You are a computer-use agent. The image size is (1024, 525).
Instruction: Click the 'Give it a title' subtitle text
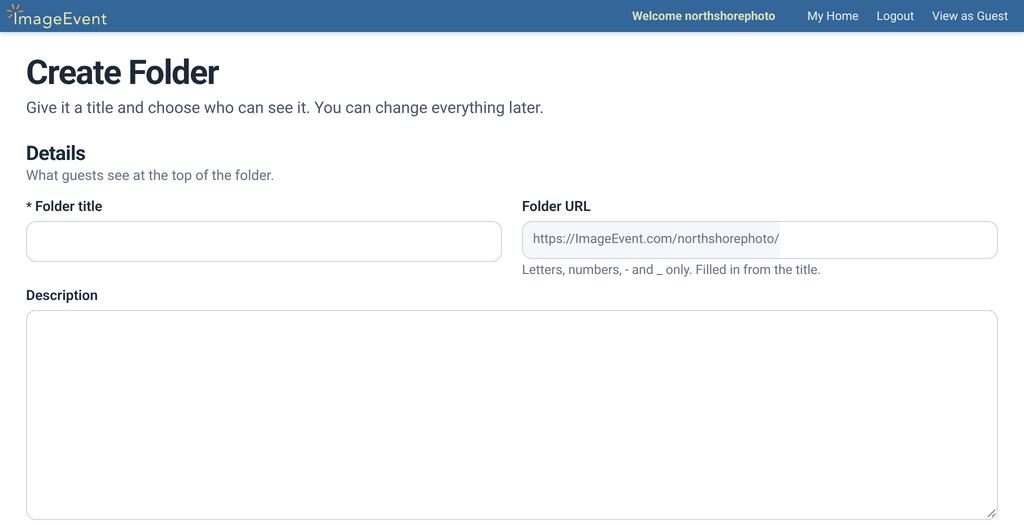(284, 107)
